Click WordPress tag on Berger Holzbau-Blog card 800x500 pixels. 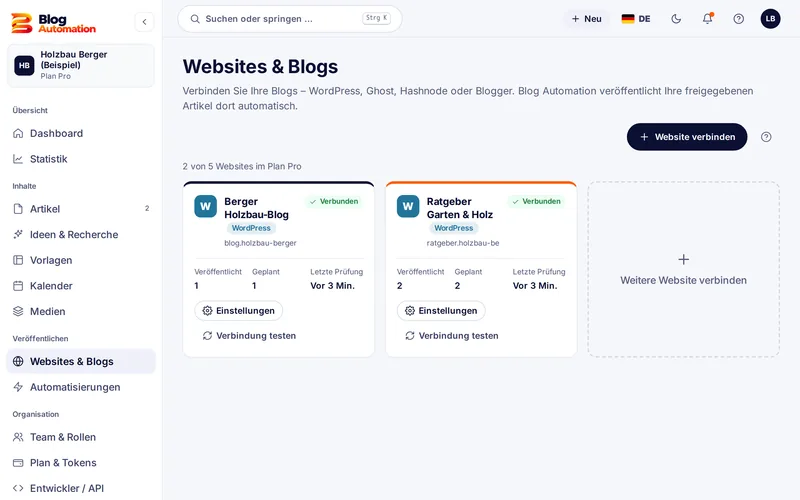tap(251, 228)
